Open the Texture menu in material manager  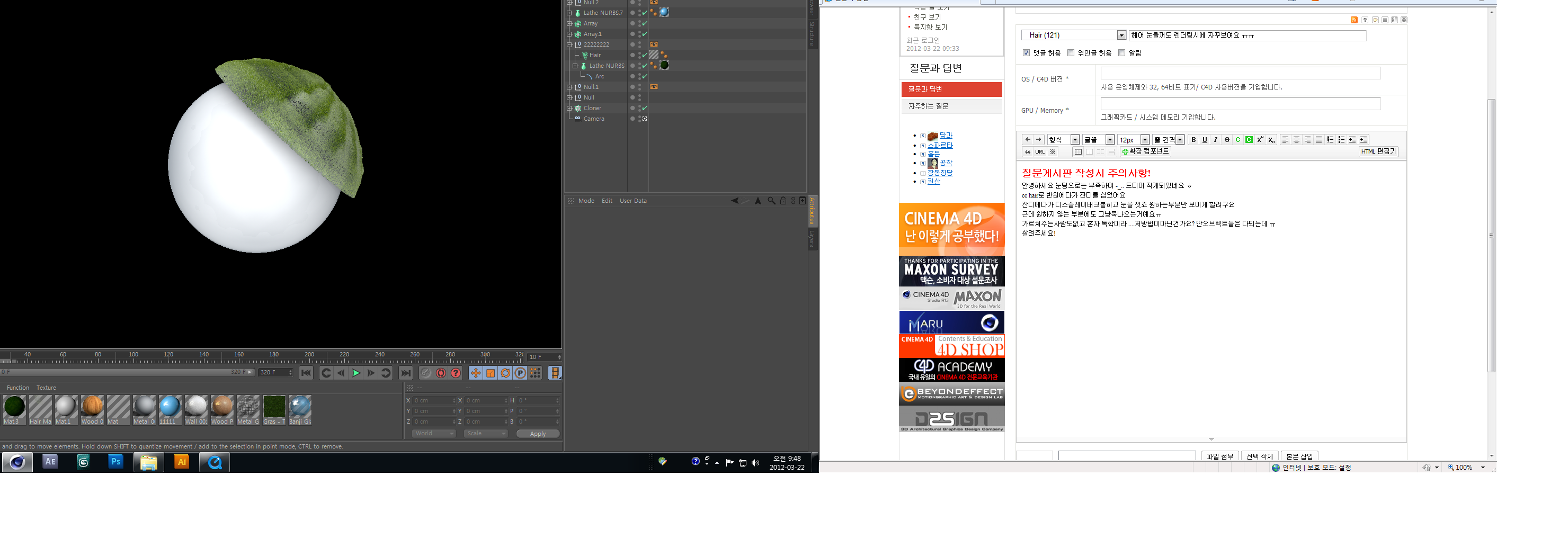tap(46, 388)
